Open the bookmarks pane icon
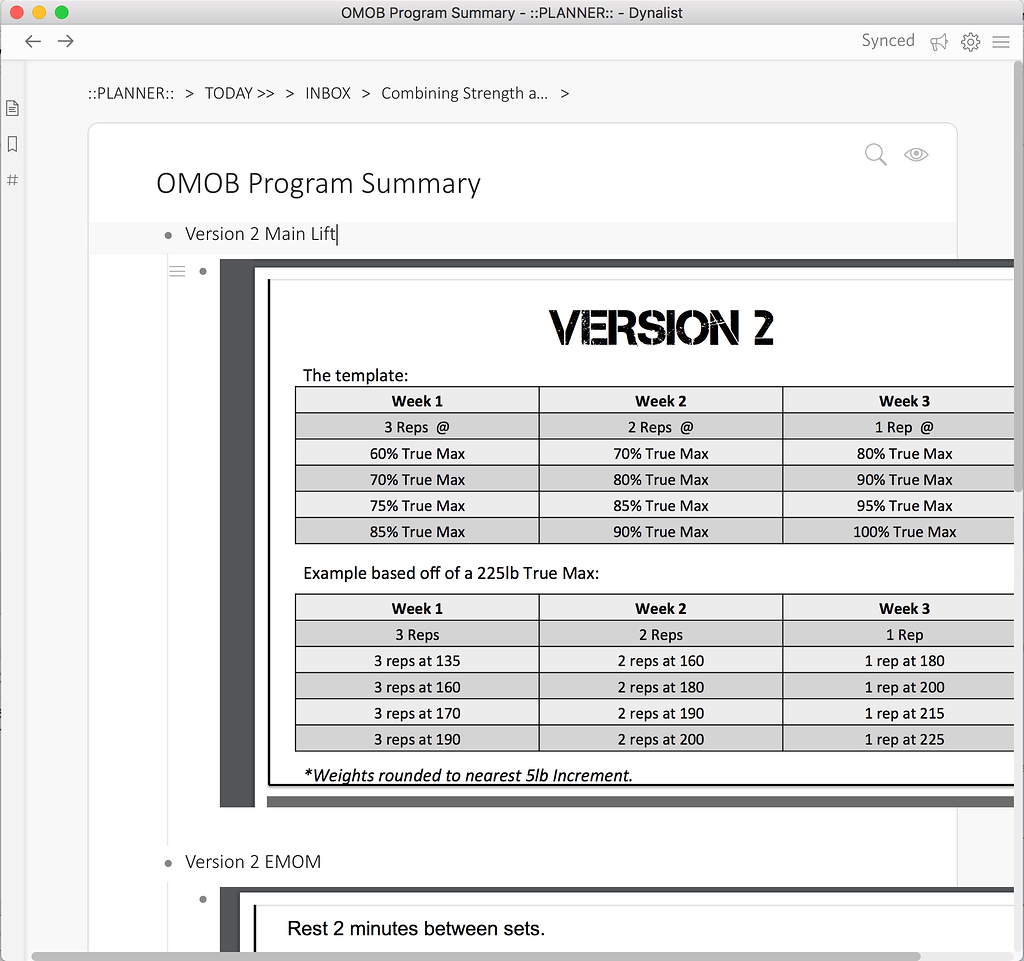 tap(13, 144)
